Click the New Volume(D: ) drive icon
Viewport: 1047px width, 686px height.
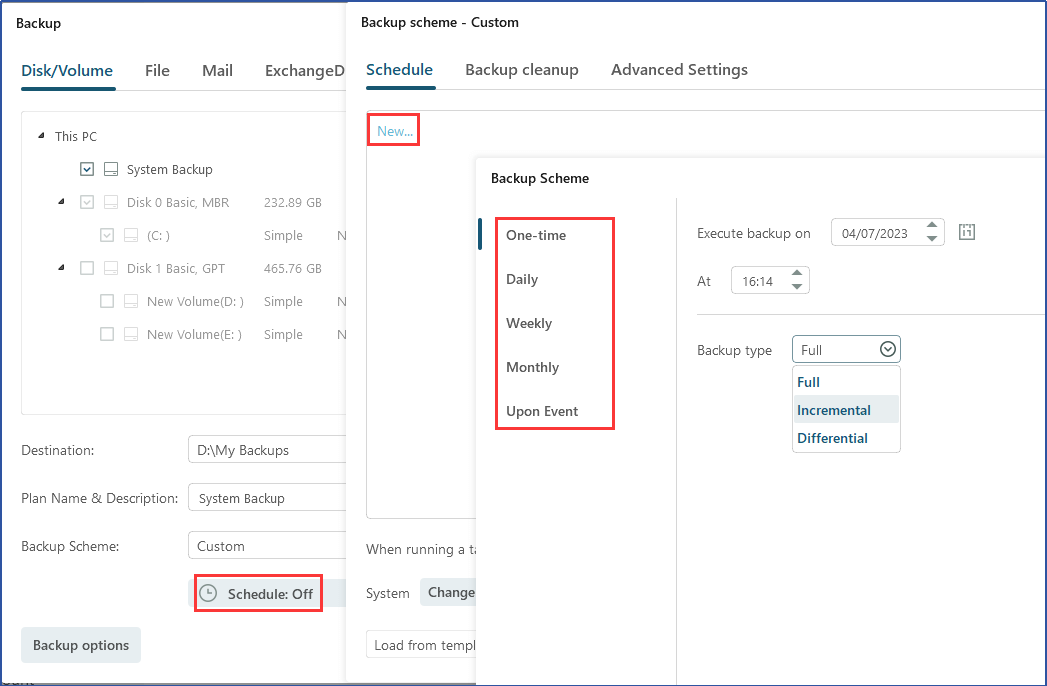pos(131,302)
